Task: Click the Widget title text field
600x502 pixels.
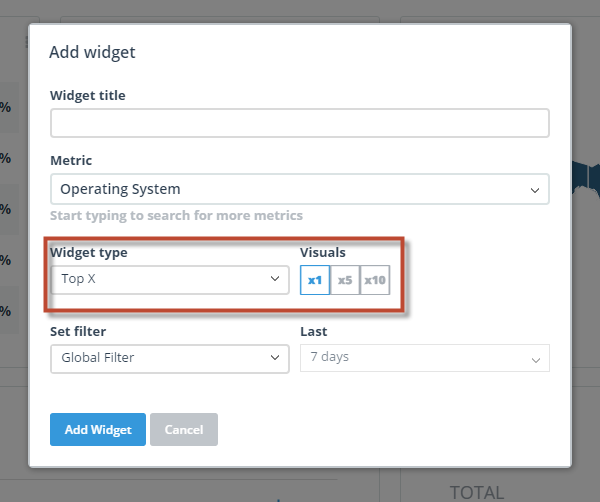Action: coord(300,123)
